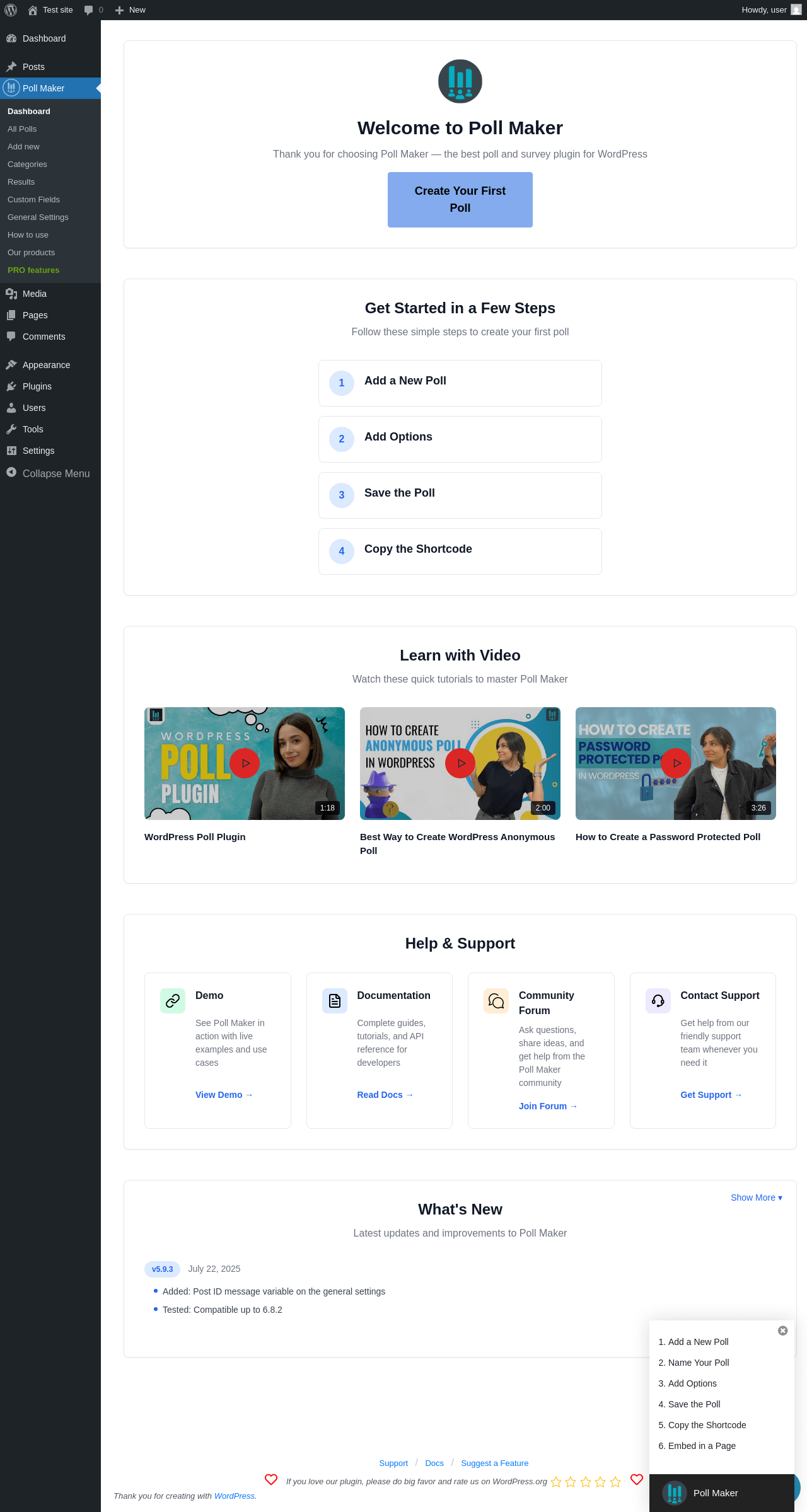807x1512 pixels.
Task: Click the Posts pin icon in sidebar
Action: 11,67
